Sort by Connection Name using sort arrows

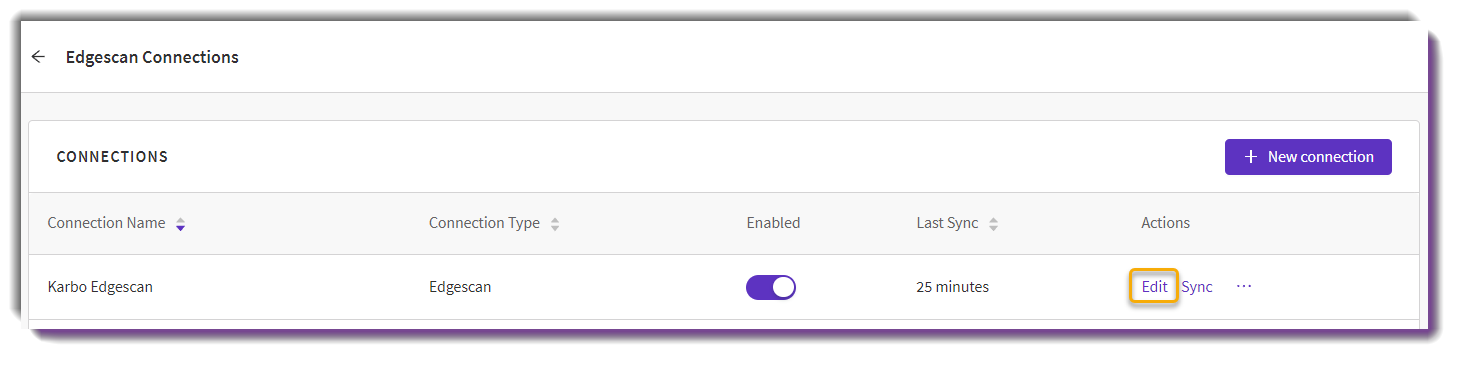coord(180,224)
